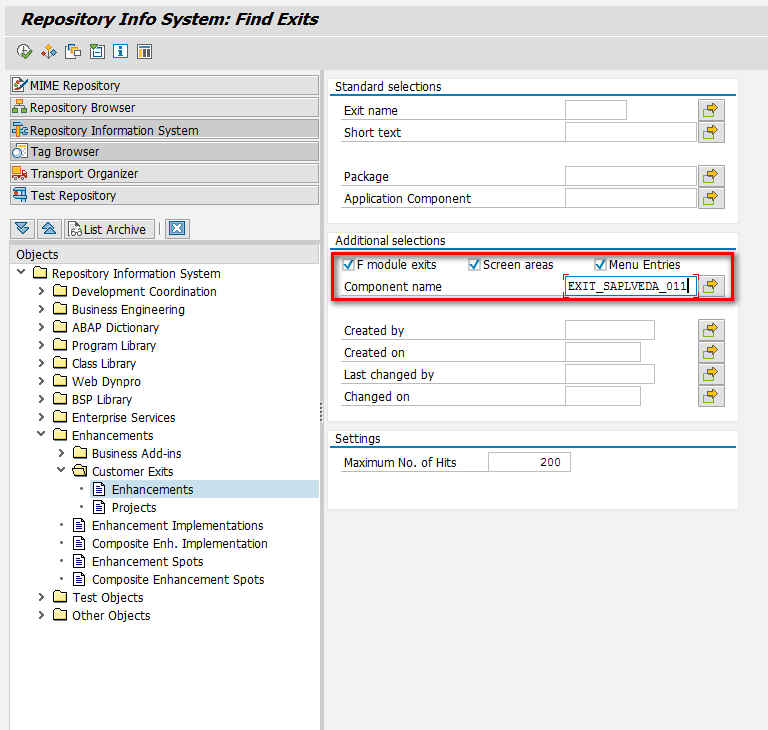
Task: Collapse the Repository Information System root node
Action: [21, 272]
